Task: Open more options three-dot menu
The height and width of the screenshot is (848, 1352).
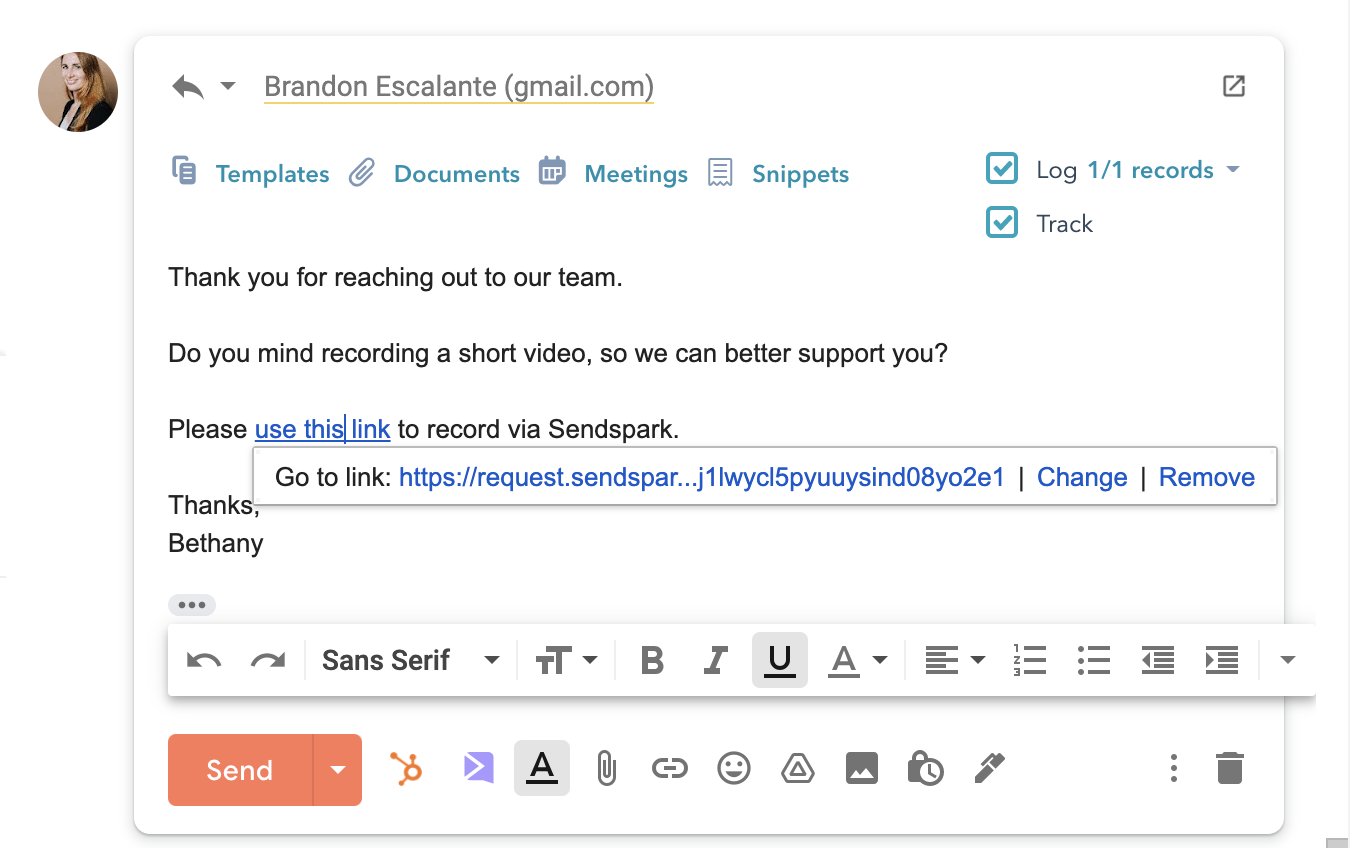Action: [x=1174, y=768]
